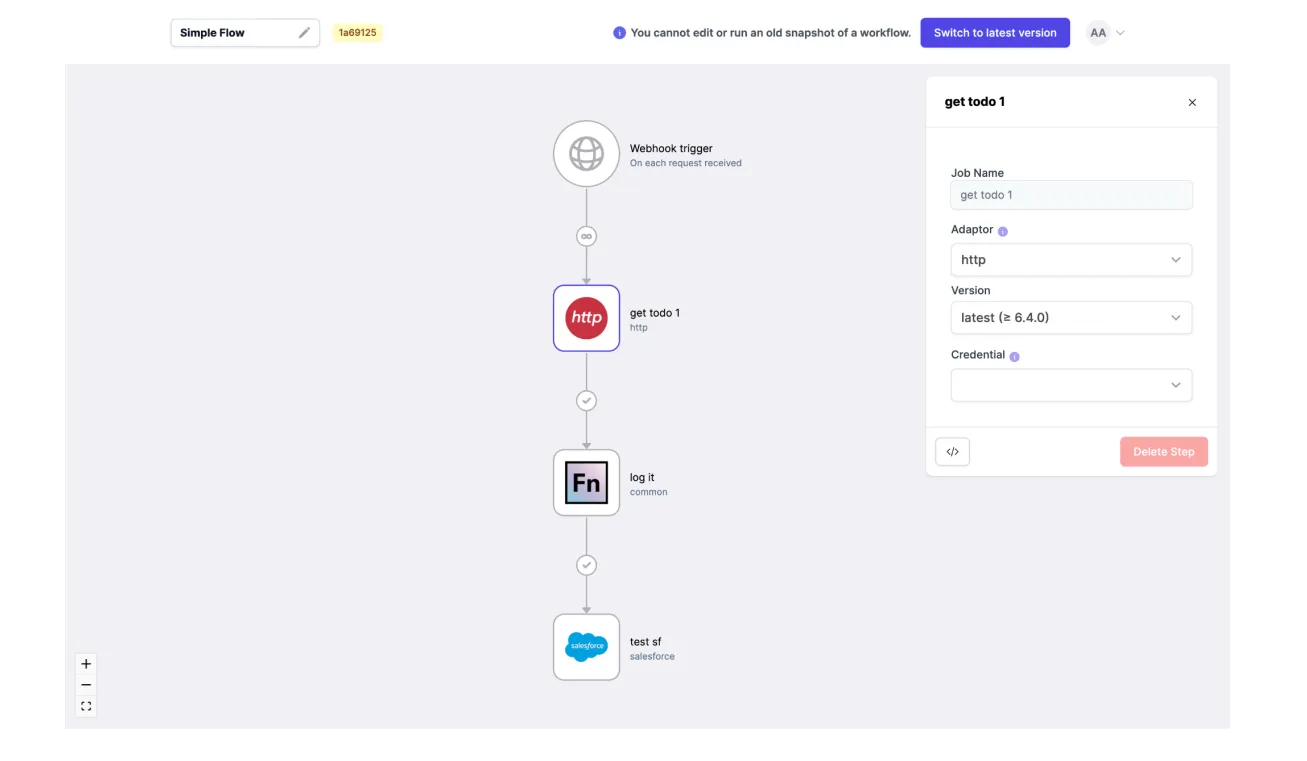Click the 'get todo 1' node label on canvas
This screenshot has width=1307, height=761.
[655, 313]
